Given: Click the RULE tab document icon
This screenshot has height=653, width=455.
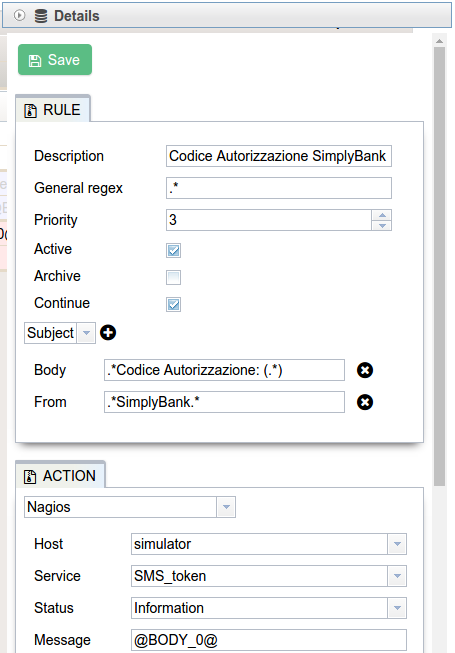Looking at the screenshot, I should click(x=30, y=111).
